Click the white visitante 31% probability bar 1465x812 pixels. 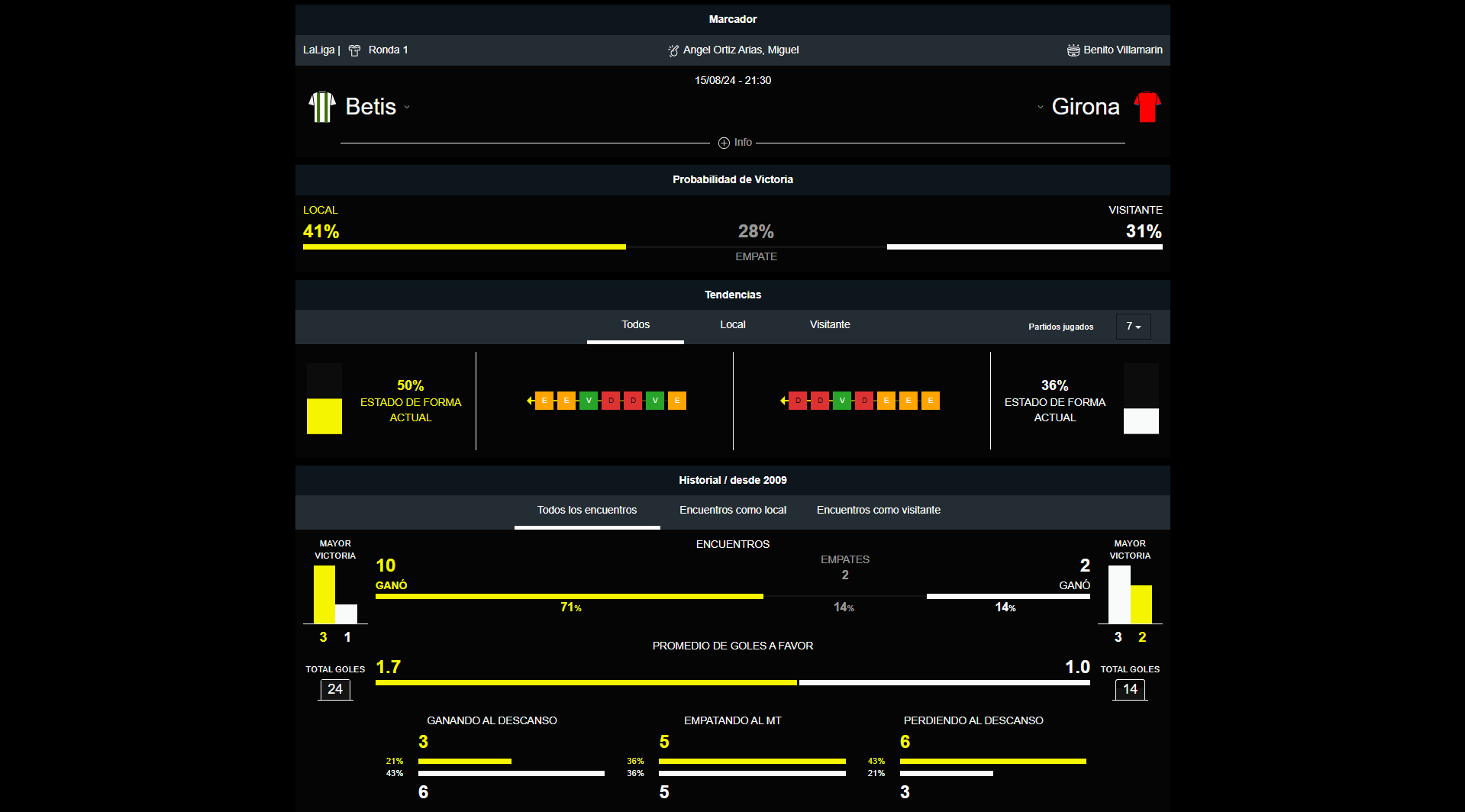(x=1025, y=247)
